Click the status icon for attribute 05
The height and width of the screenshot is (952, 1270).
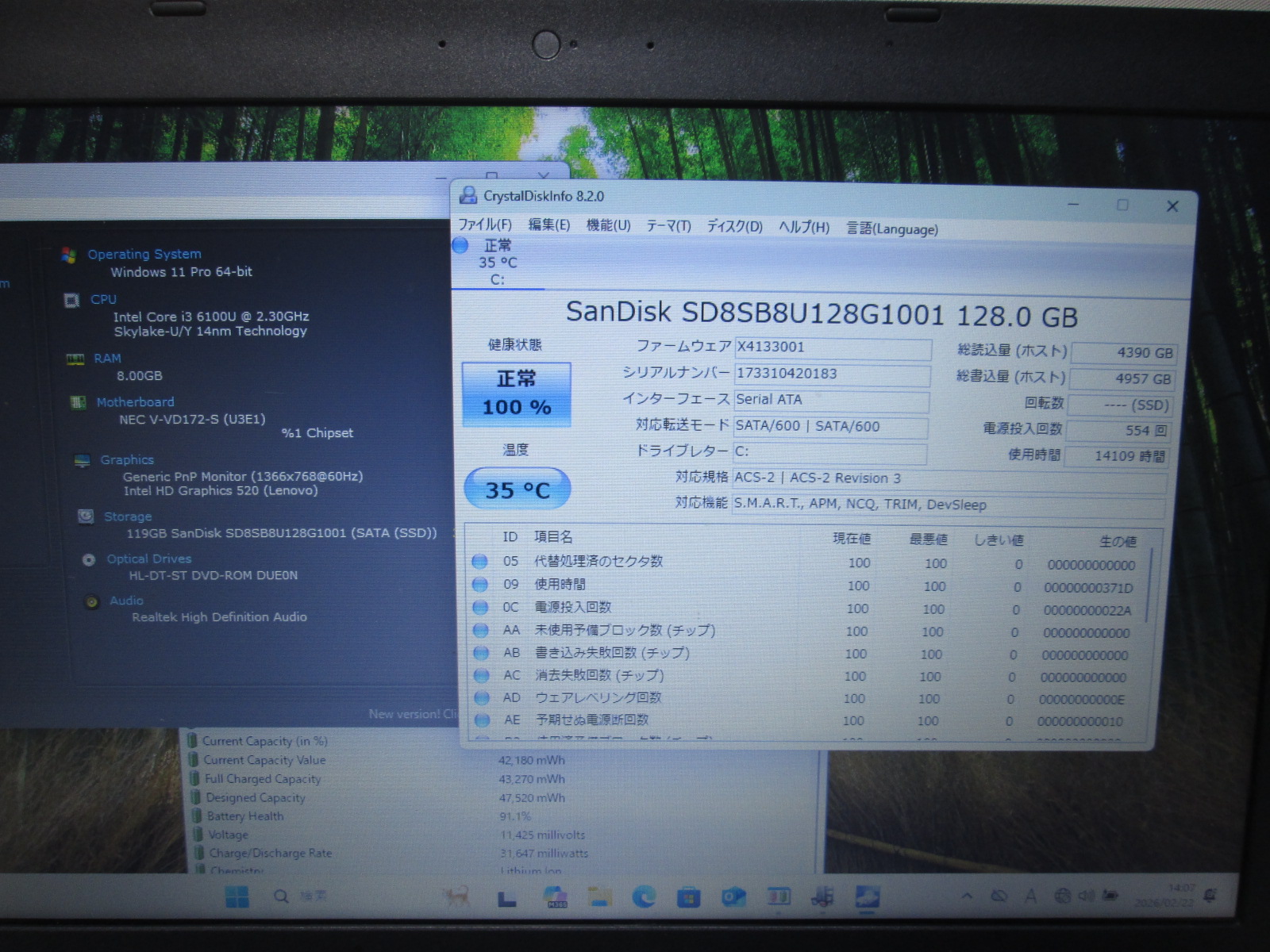pyautogui.click(x=479, y=562)
